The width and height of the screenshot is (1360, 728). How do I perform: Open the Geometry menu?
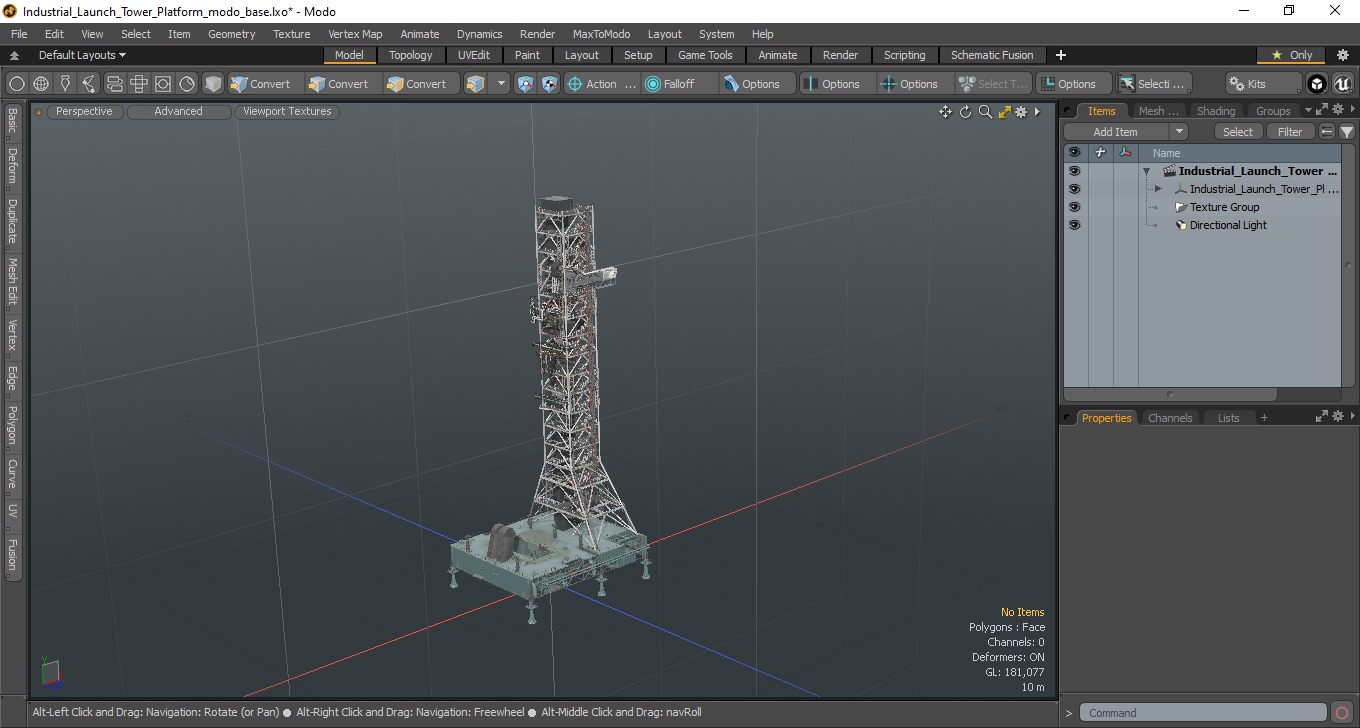[x=231, y=34]
